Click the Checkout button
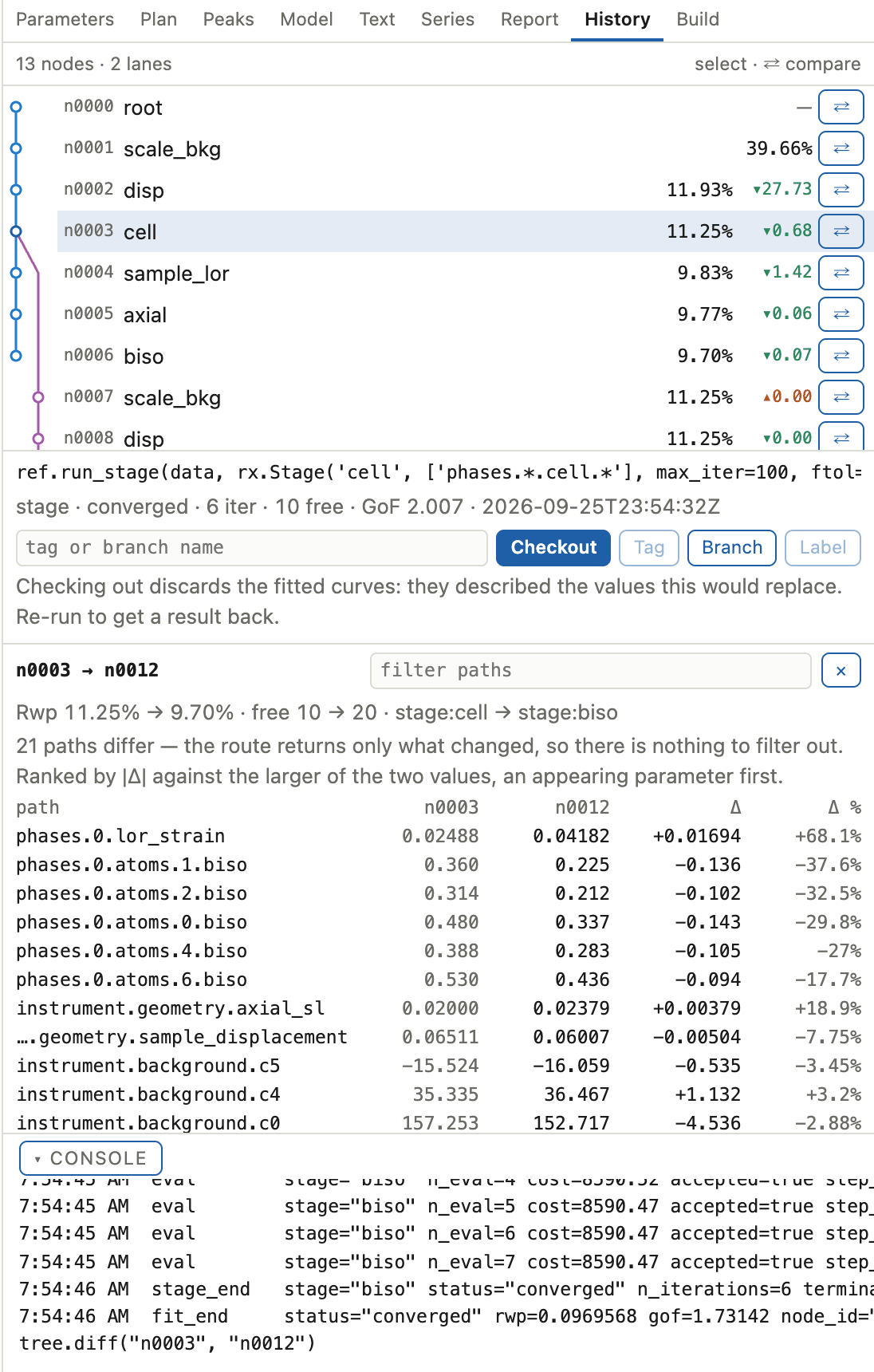 tap(553, 548)
